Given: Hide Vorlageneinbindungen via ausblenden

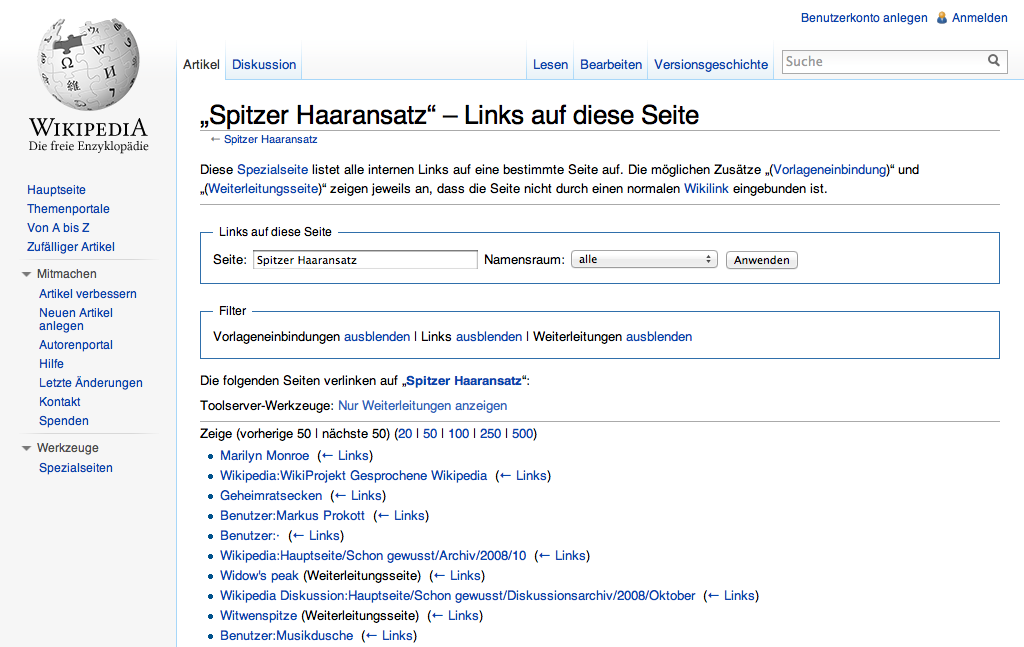Looking at the screenshot, I should pyautogui.click(x=377, y=337).
